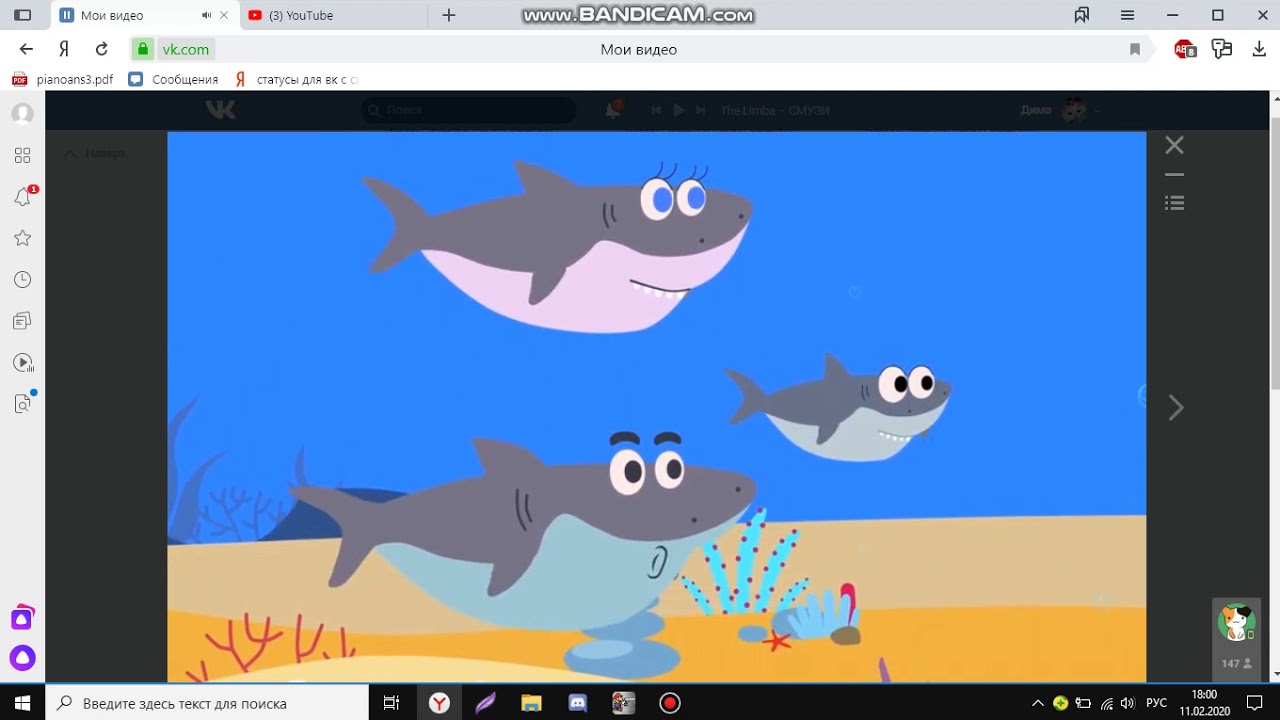Open sidebar notifications bell

coord(22,197)
